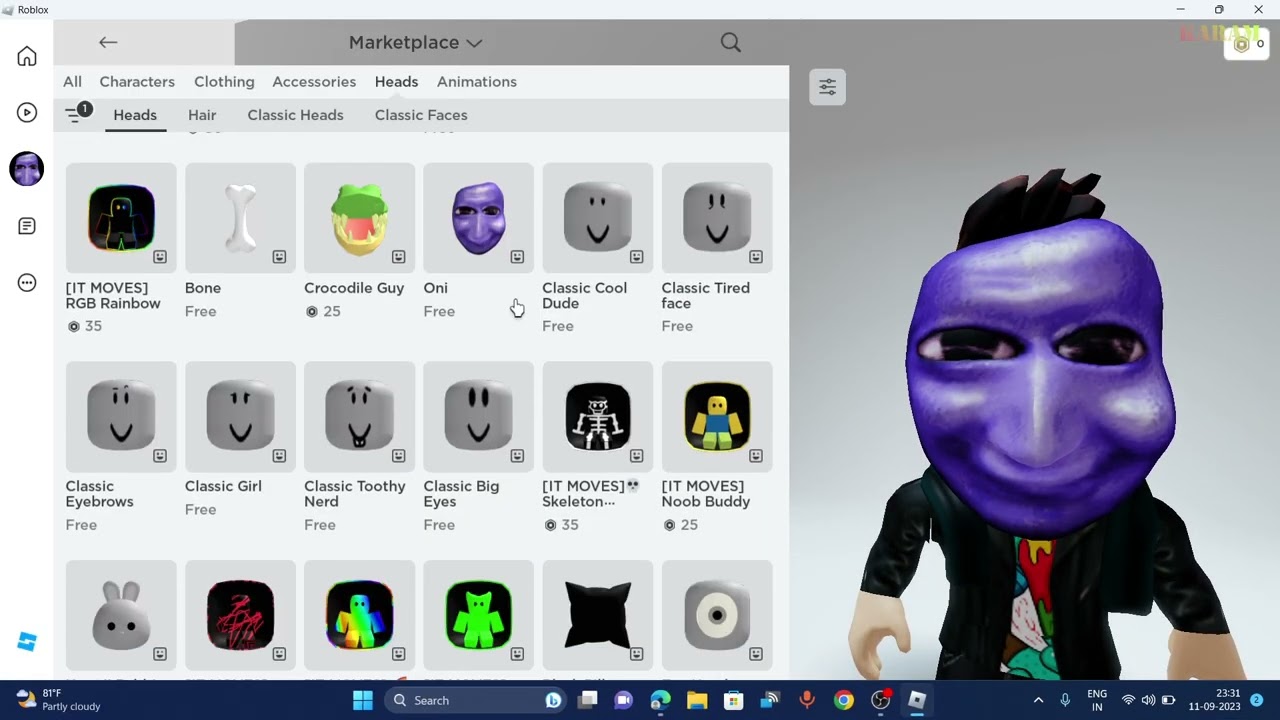
Task: Click the Classic Big Eyes item name
Action: [461, 494]
